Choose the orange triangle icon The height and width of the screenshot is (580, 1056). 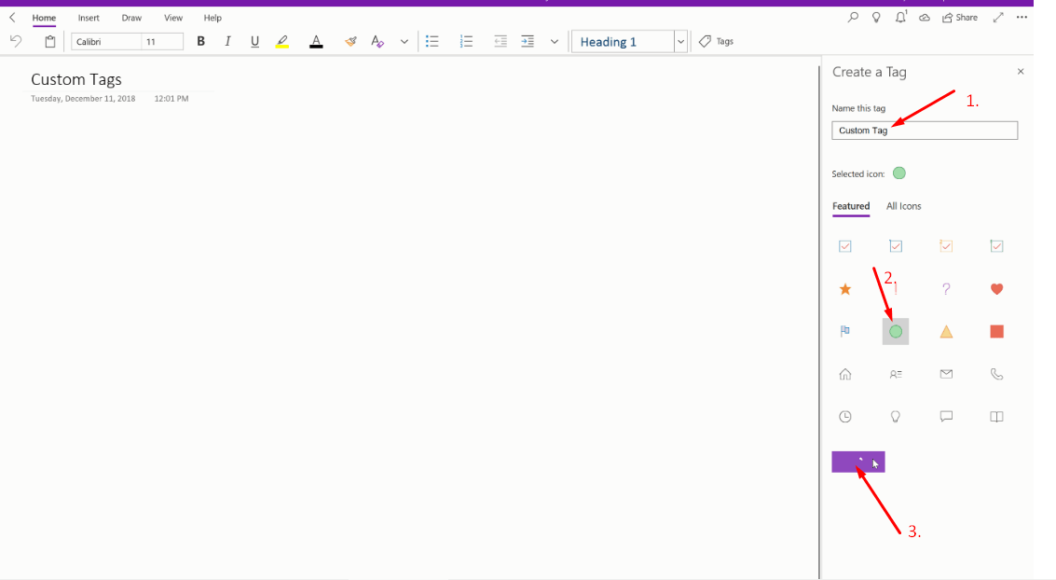946,331
